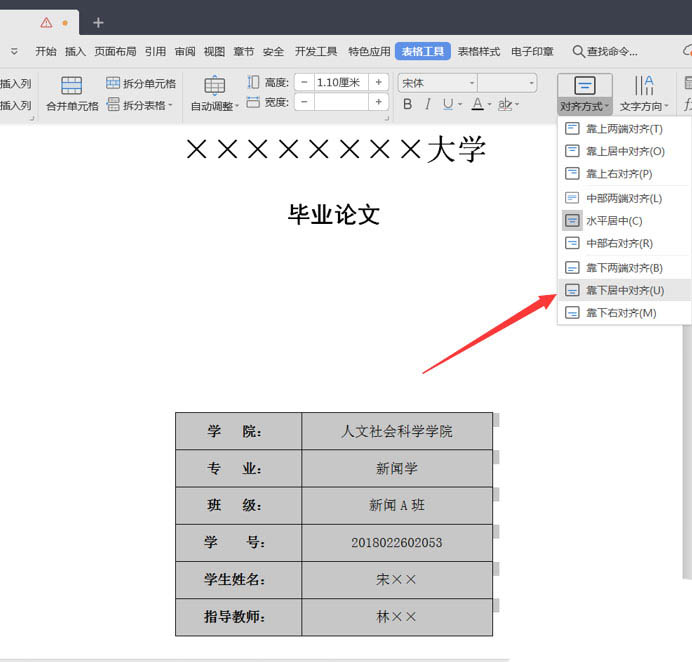Switch to the 表格样式 tab
Viewport: 692px width, 662px height.
click(479, 51)
